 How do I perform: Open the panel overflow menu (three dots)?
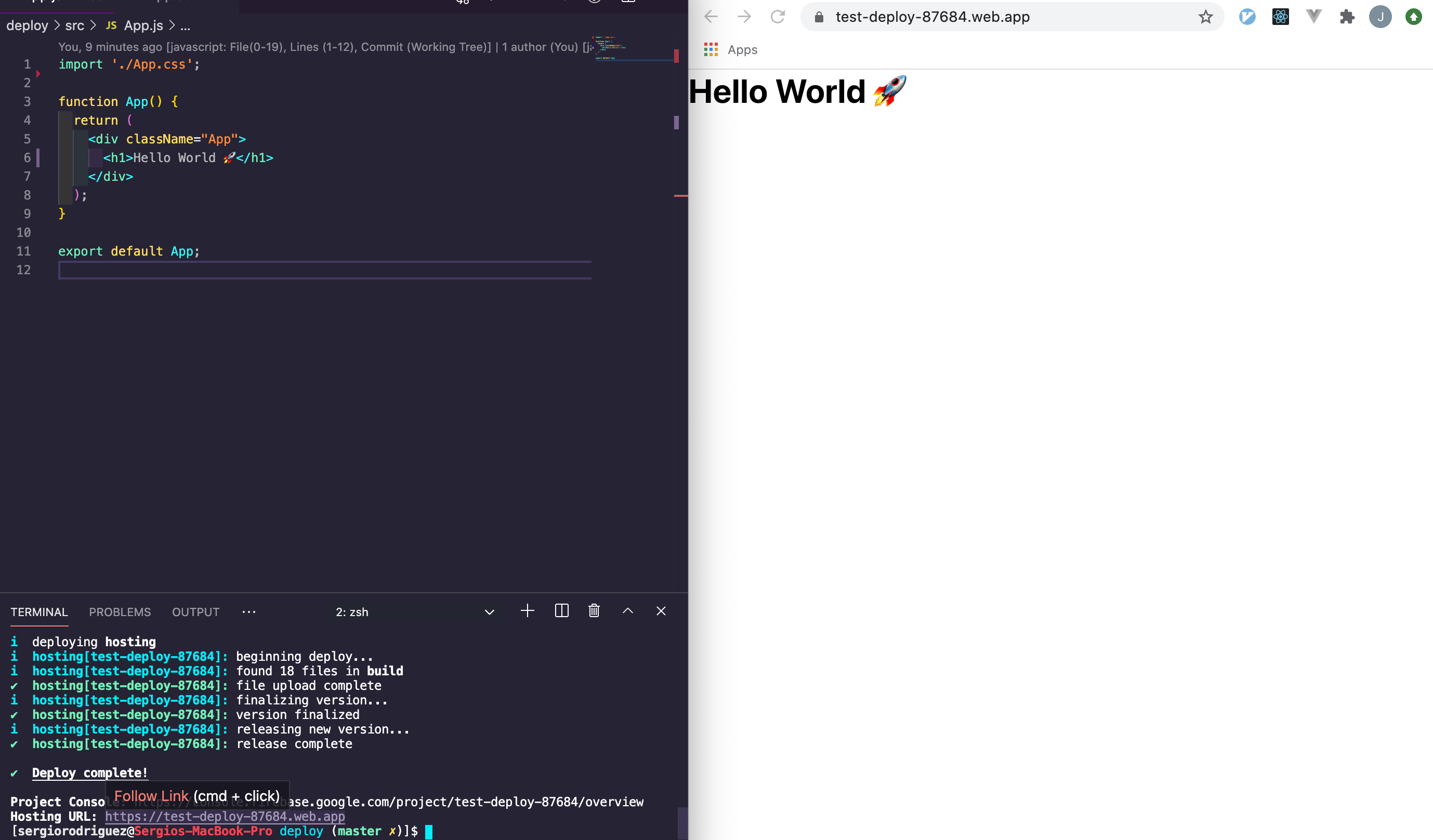pyautogui.click(x=248, y=612)
